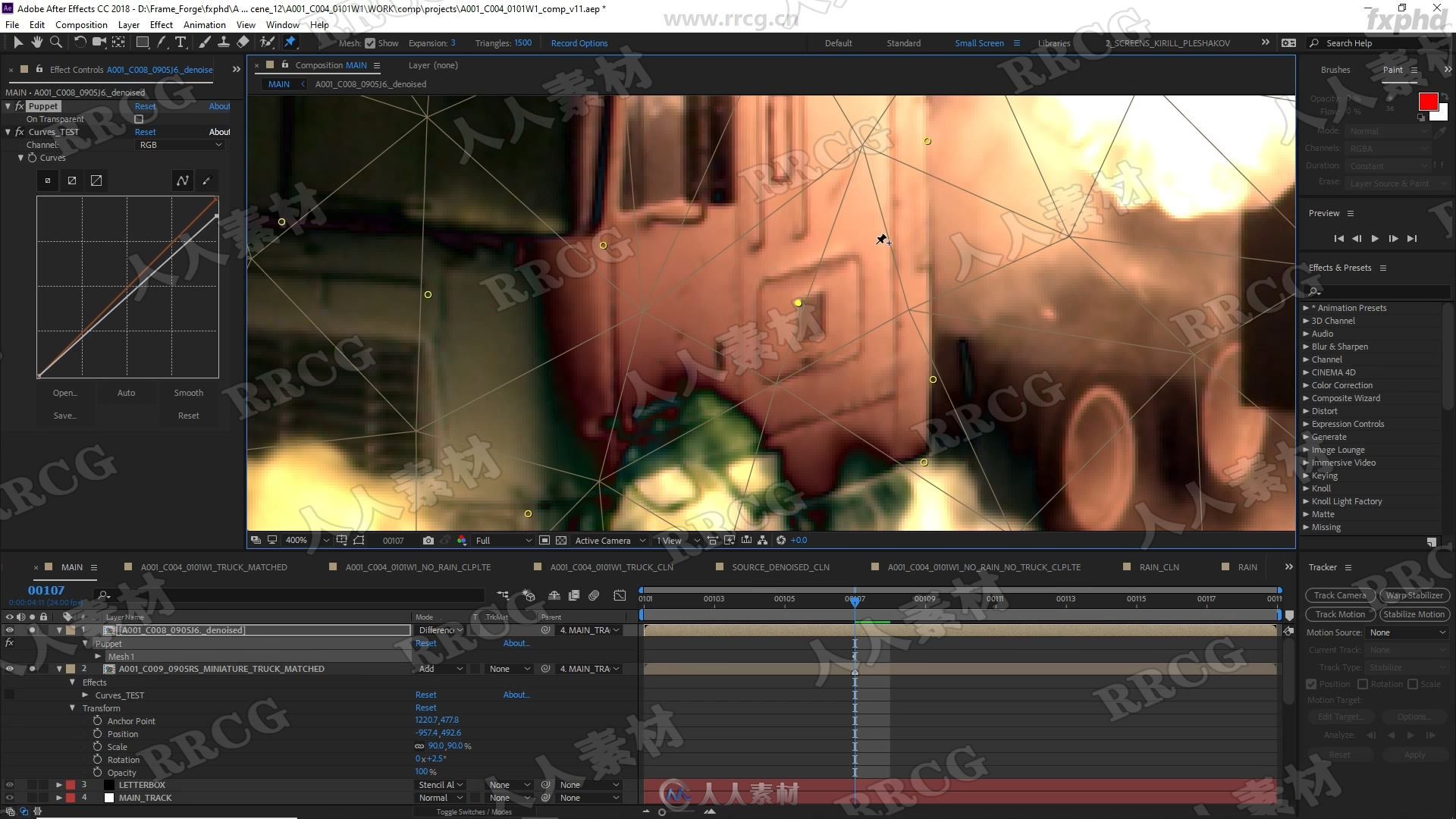Screen dimensions: 1456x819
Task: Select the Zoom magnifier tool
Action: [55, 42]
